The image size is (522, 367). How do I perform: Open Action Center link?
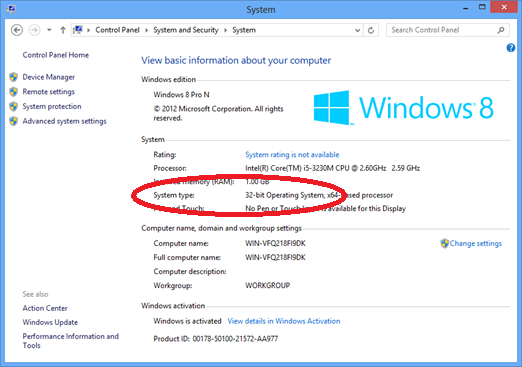[x=45, y=308]
